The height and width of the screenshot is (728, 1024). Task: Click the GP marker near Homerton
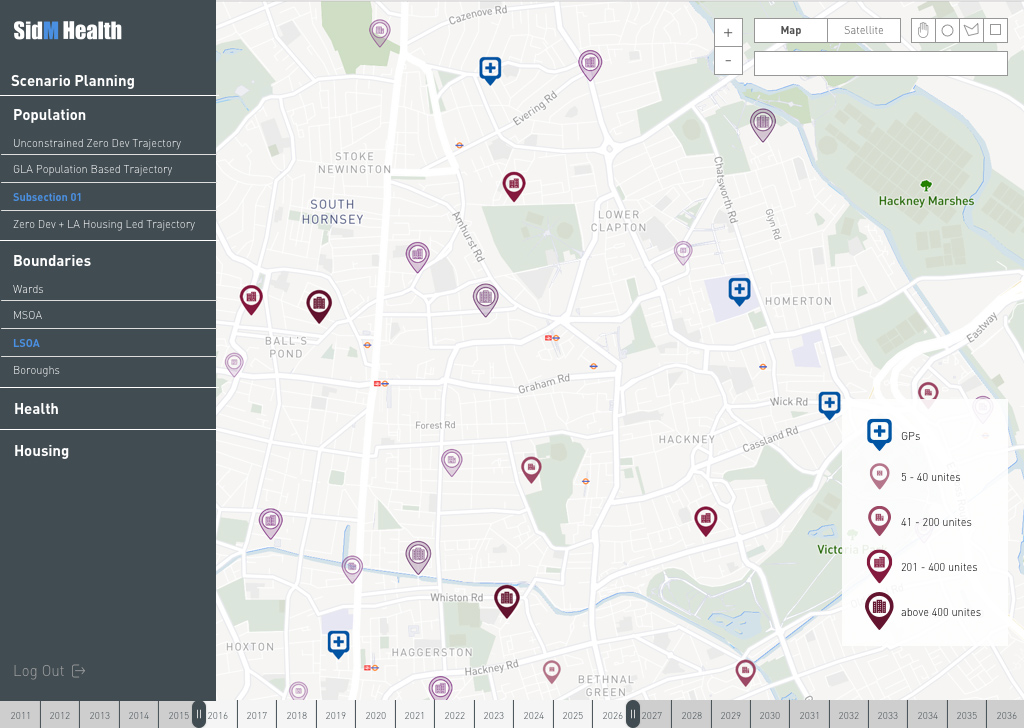tap(739, 291)
